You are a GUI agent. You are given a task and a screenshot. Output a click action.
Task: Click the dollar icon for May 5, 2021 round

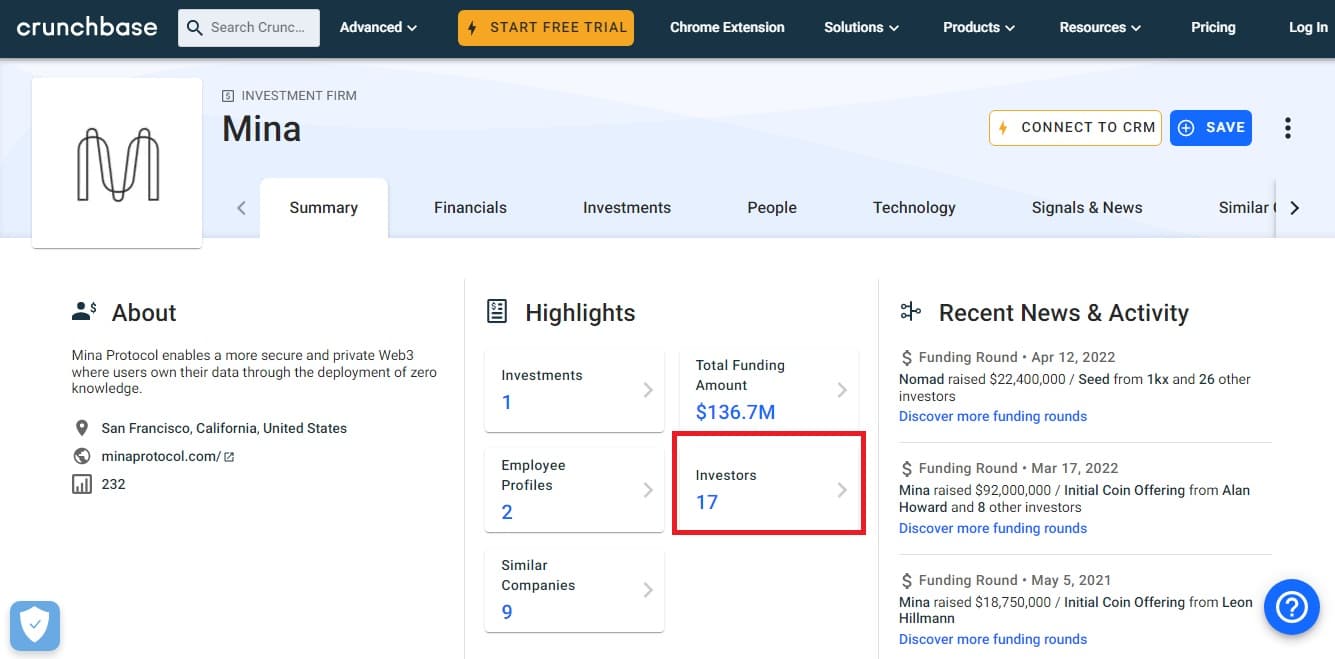pos(906,580)
